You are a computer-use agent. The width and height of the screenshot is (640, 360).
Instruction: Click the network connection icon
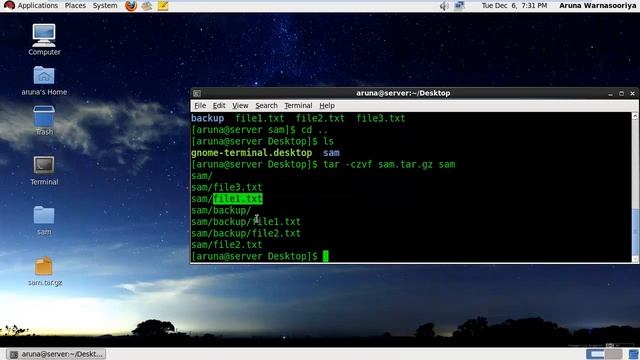pos(460,6)
